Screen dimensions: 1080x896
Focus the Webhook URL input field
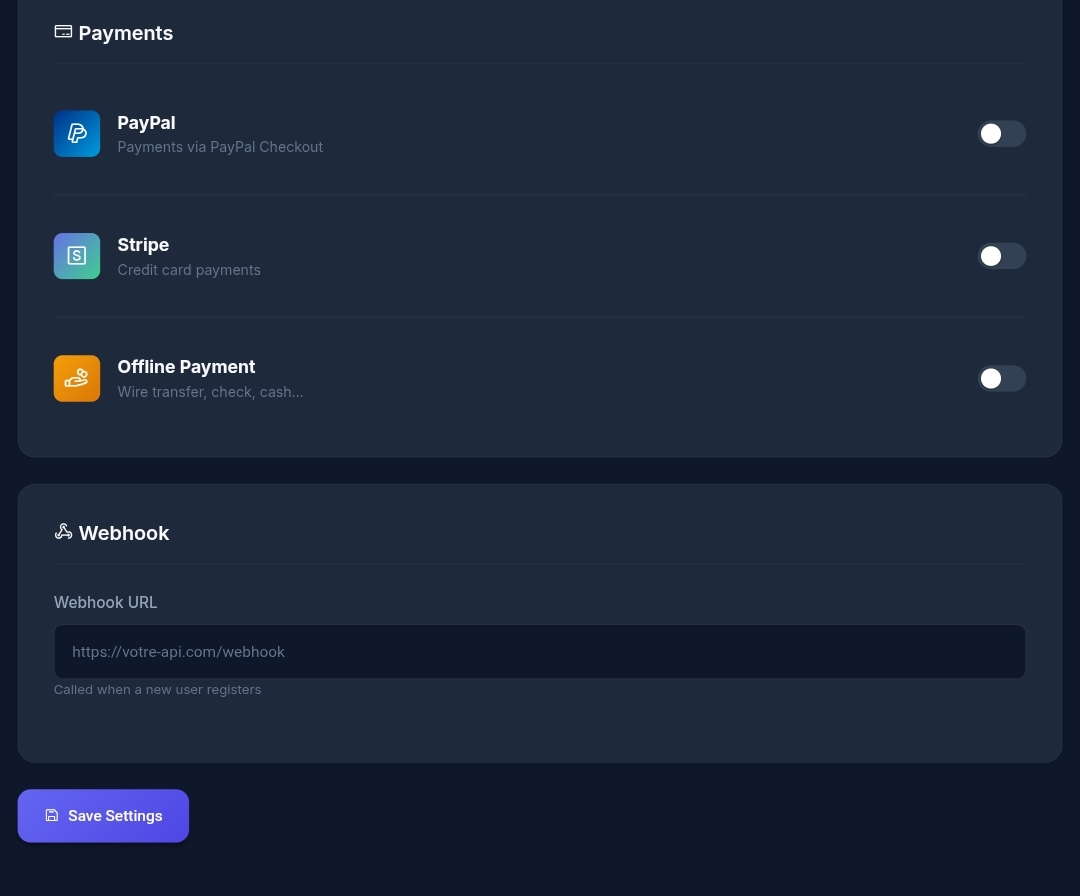coord(540,652)
